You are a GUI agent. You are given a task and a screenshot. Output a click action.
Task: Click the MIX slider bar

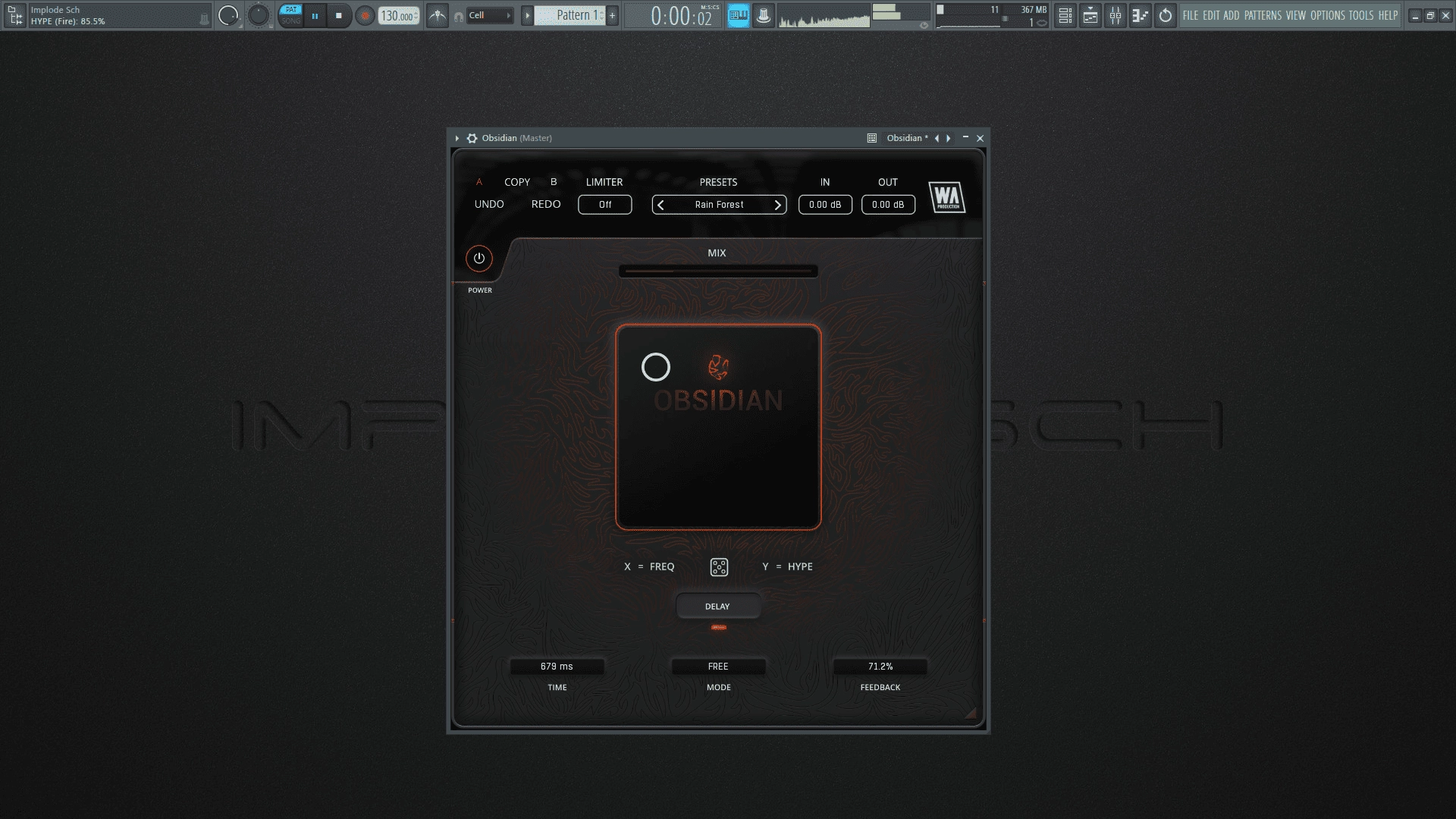718,271
